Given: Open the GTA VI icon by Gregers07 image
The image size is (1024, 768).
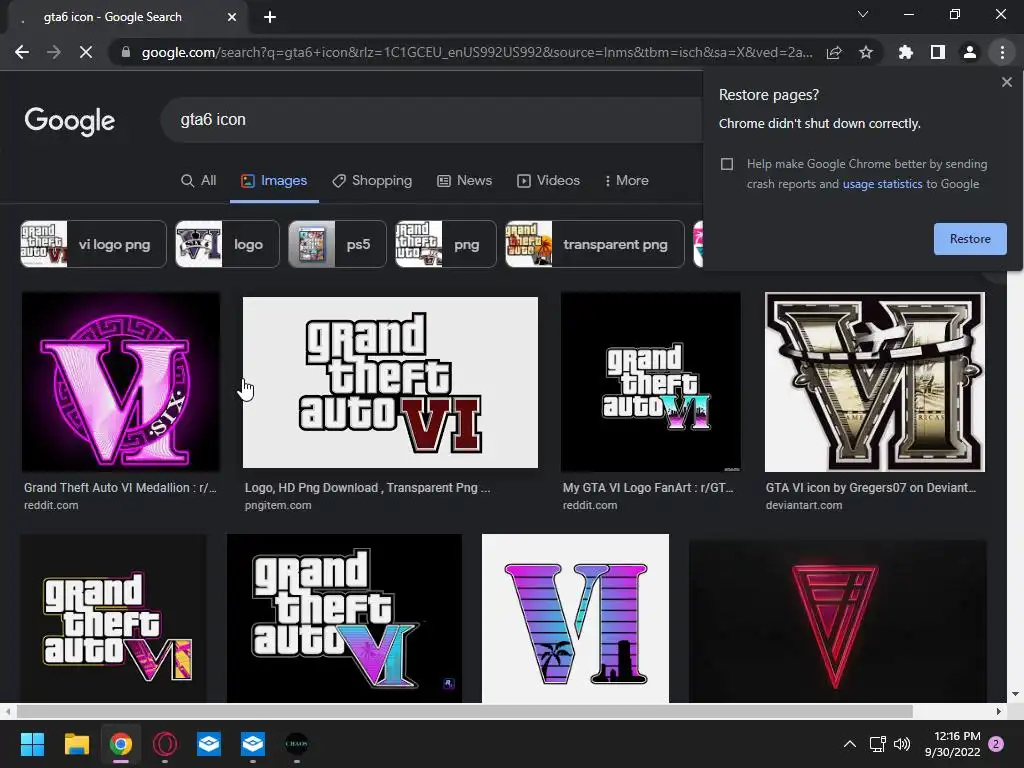Looking at the screenshot, I should [x=874, y=382].
